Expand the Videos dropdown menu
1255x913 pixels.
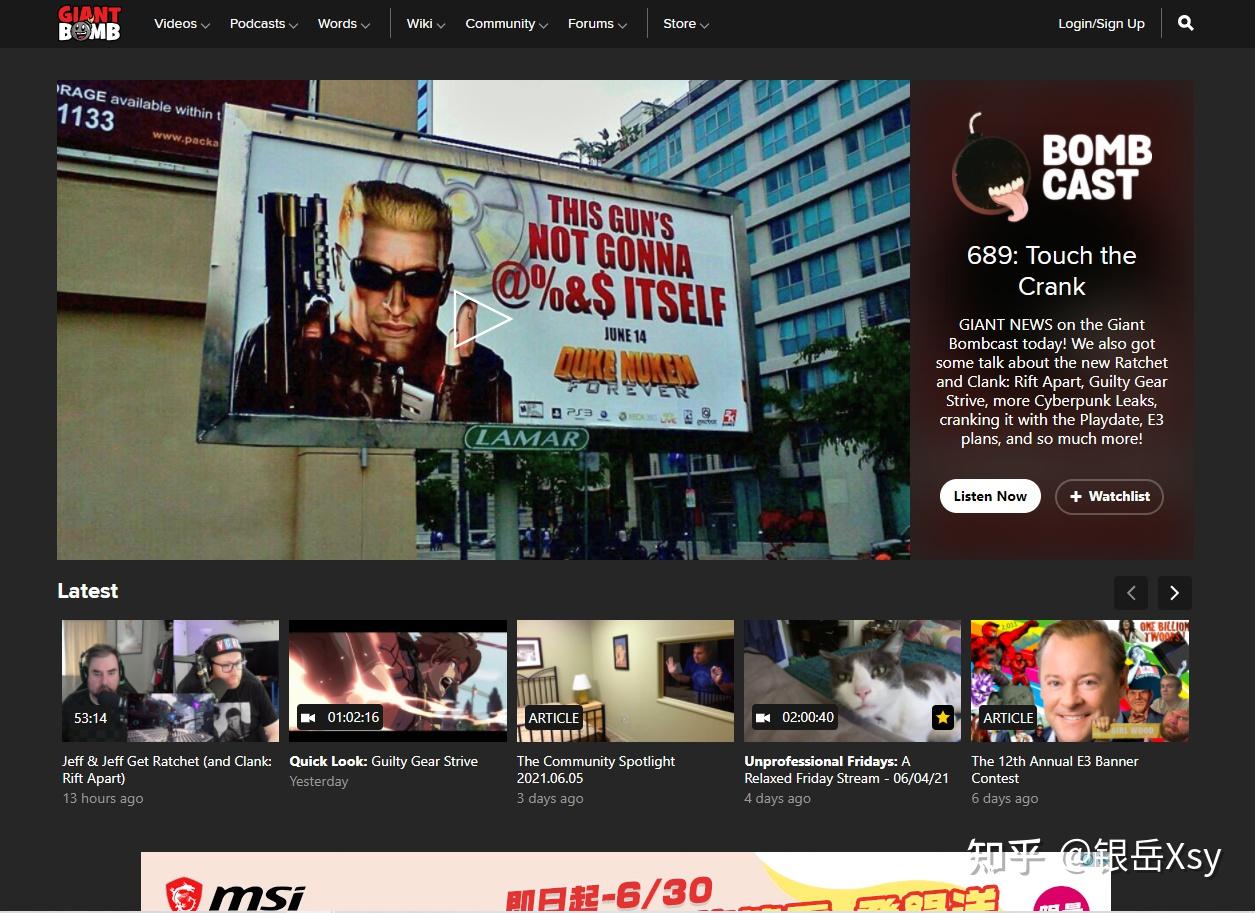(x=181, y=24)
